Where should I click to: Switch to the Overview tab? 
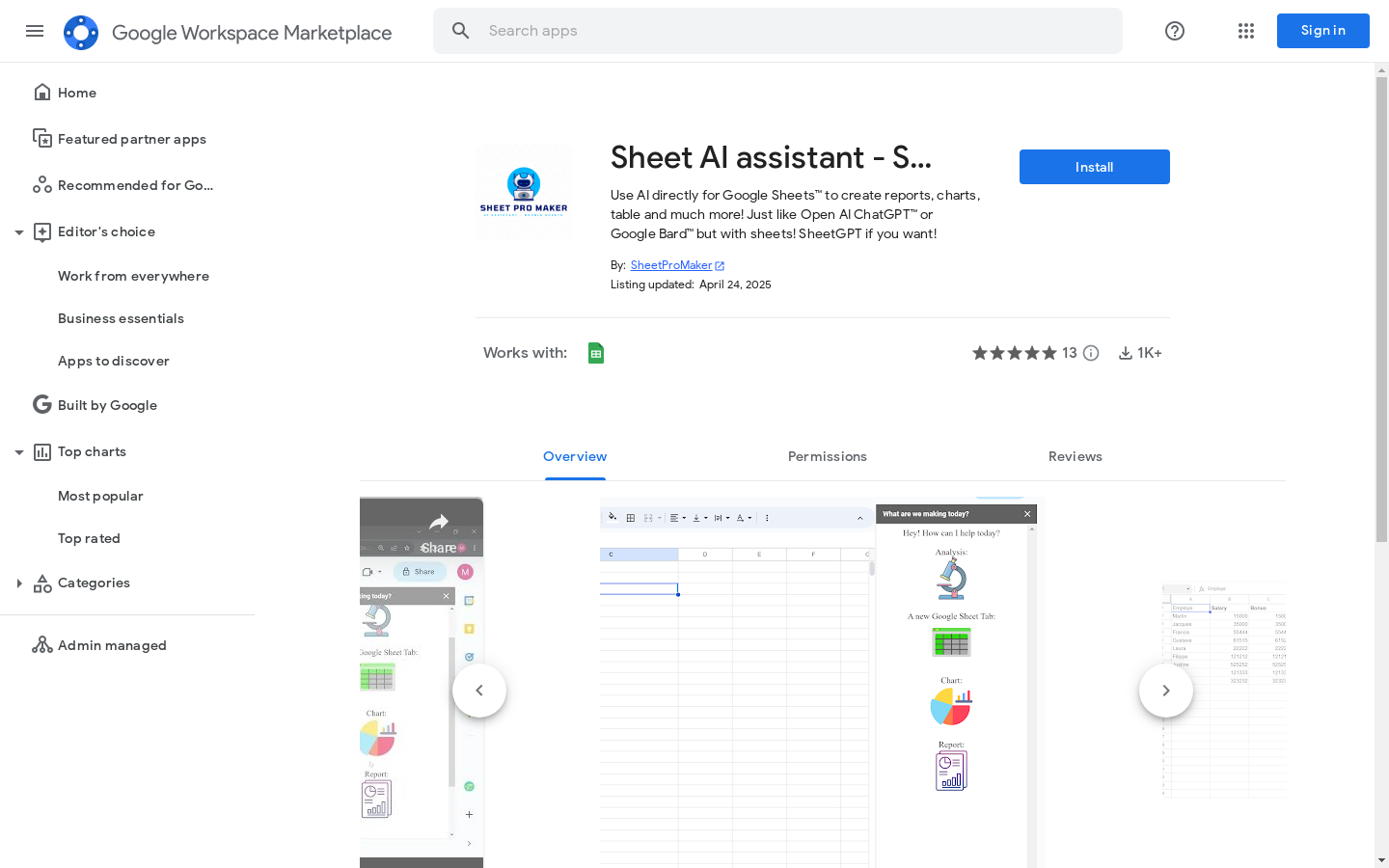click(575, 457)
